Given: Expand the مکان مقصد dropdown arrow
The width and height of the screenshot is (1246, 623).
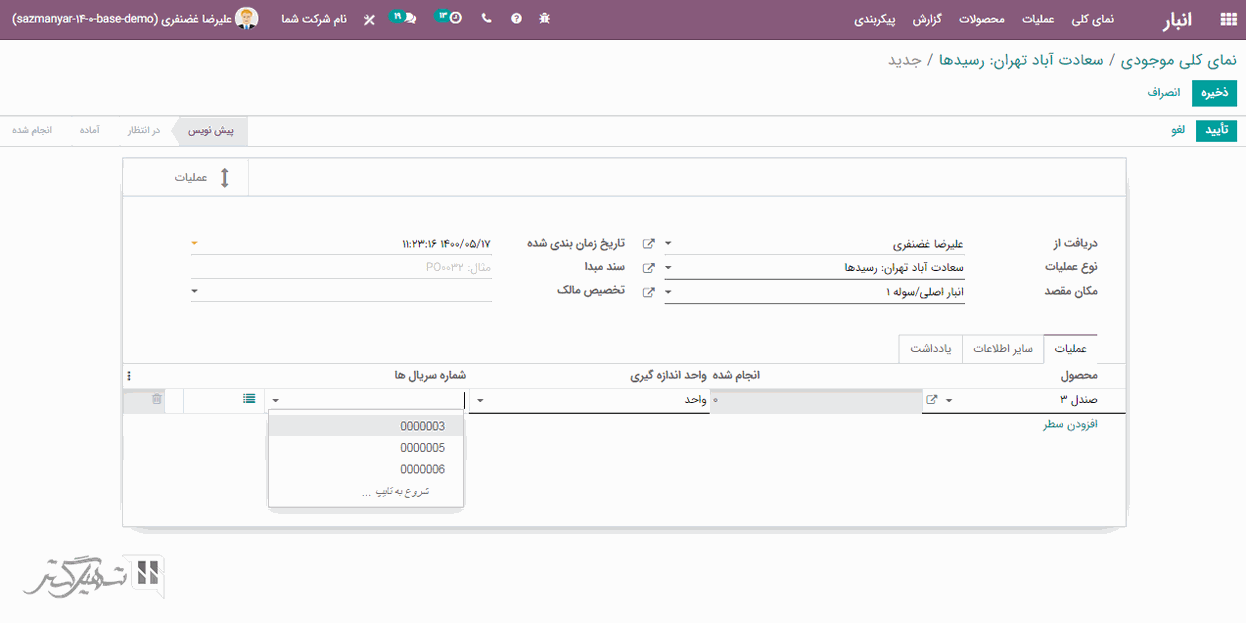Looking at the screenshot, I should (669, 292).
